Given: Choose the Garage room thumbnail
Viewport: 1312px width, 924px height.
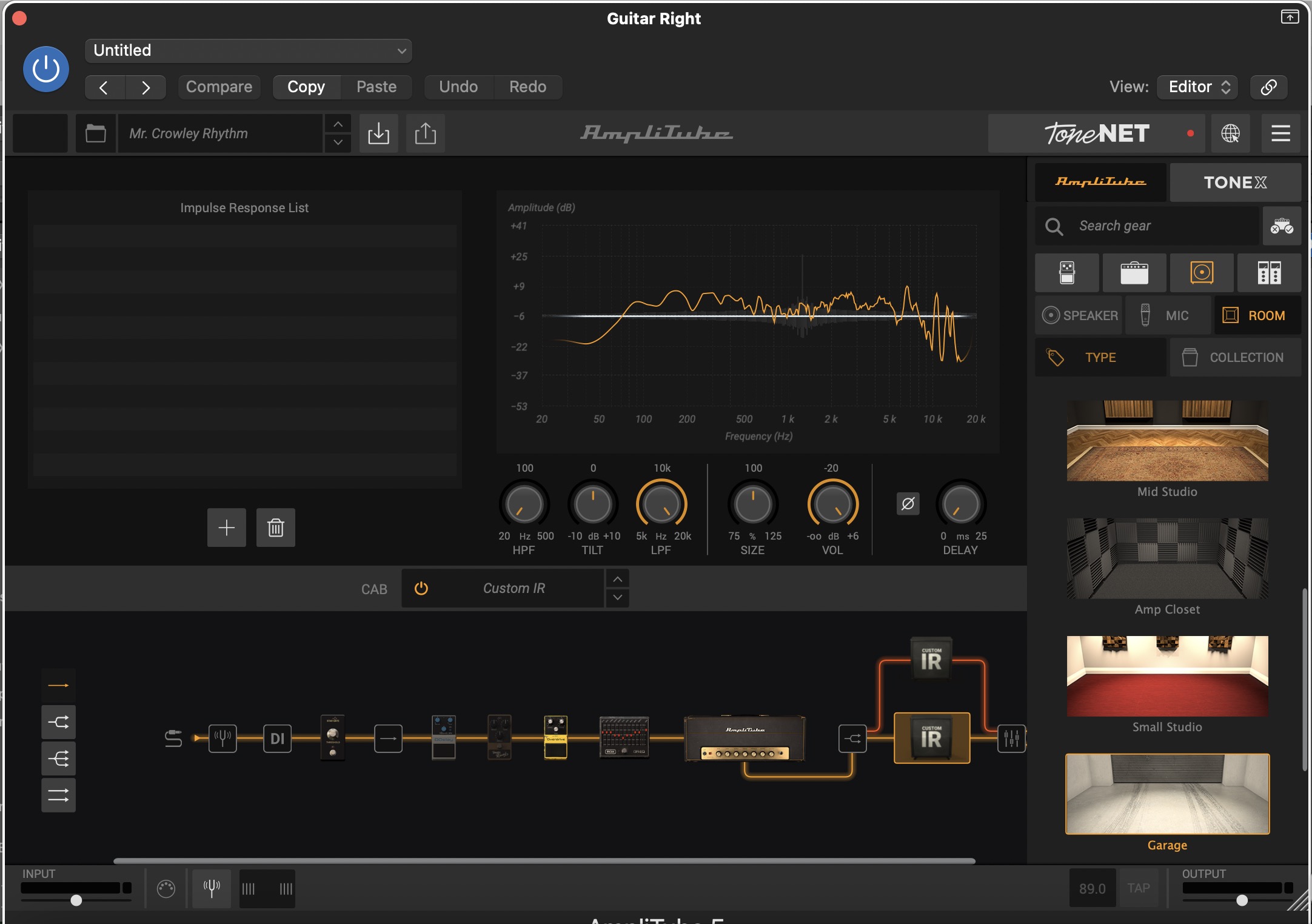Looking at the screenshot, I should 1168,794.
